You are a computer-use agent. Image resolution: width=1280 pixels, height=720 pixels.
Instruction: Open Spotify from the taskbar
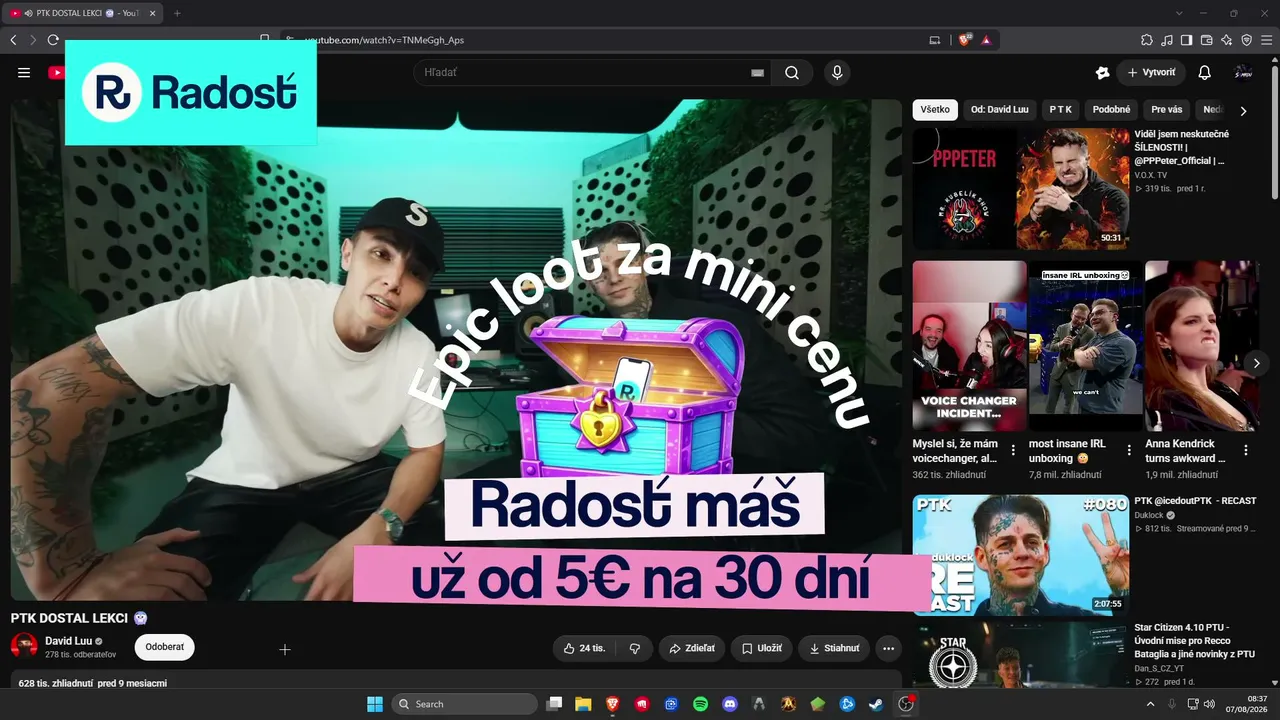[x=700, y=704]
